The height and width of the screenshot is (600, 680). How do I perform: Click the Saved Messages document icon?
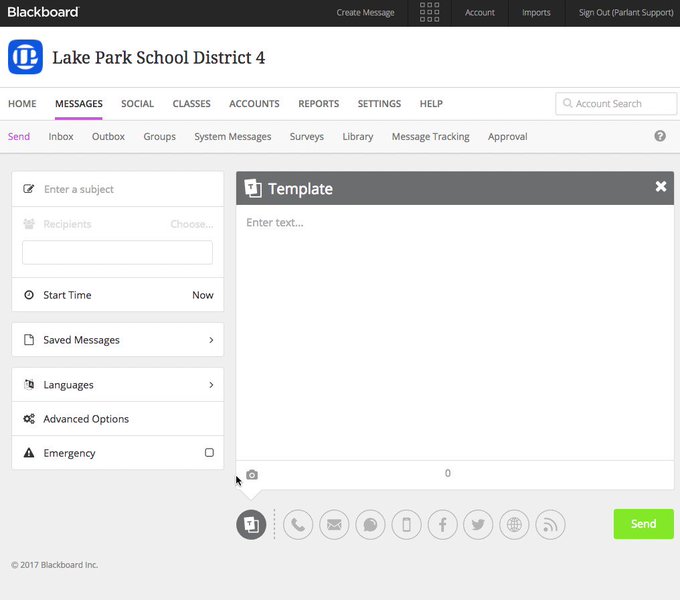tap(29, 339)
